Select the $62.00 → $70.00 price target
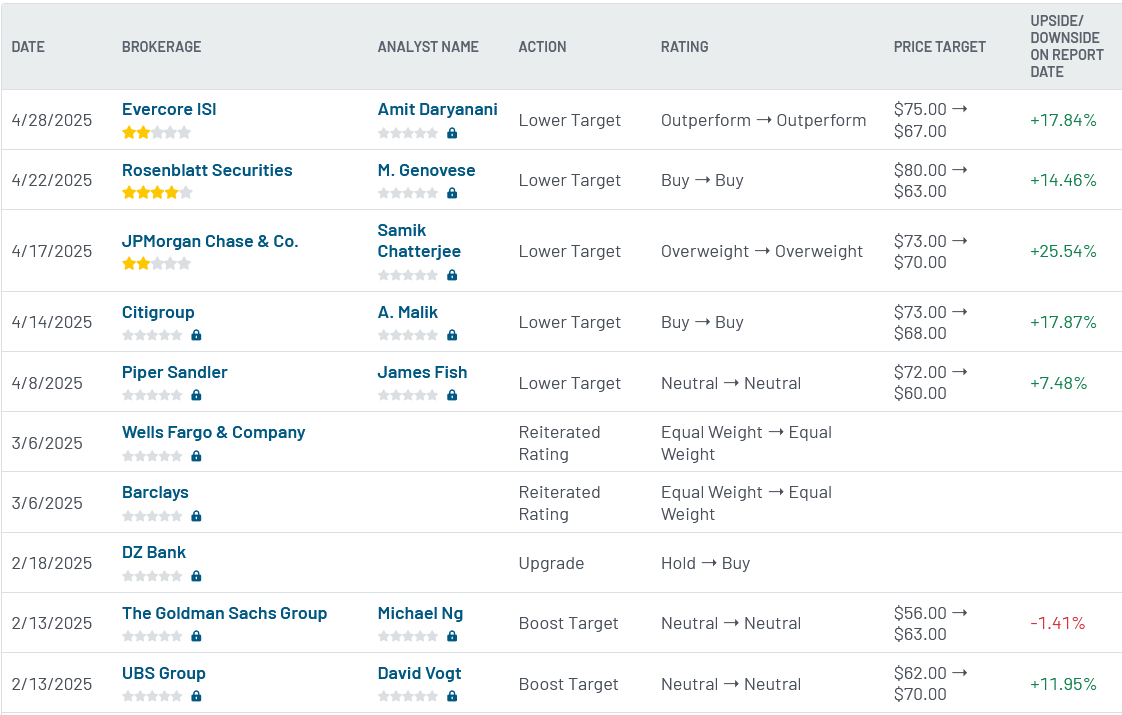 click(x=930, y=684)
